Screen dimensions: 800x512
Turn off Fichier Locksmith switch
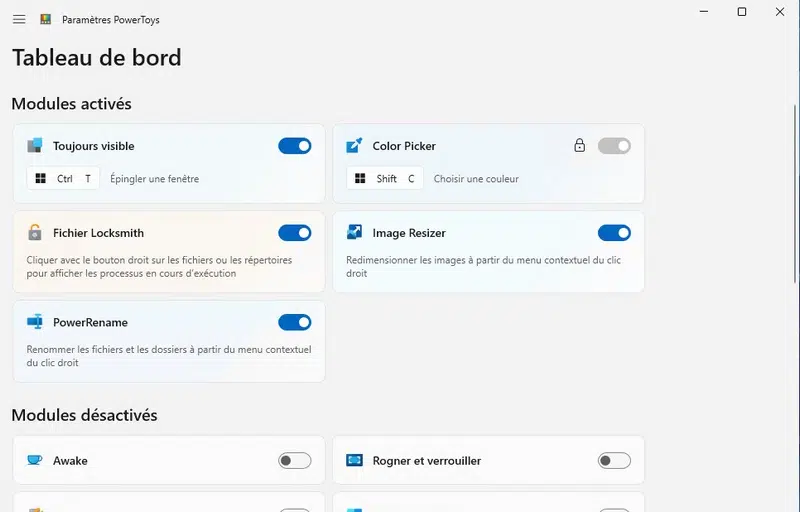pyautogui.click(x=295, y=233)
